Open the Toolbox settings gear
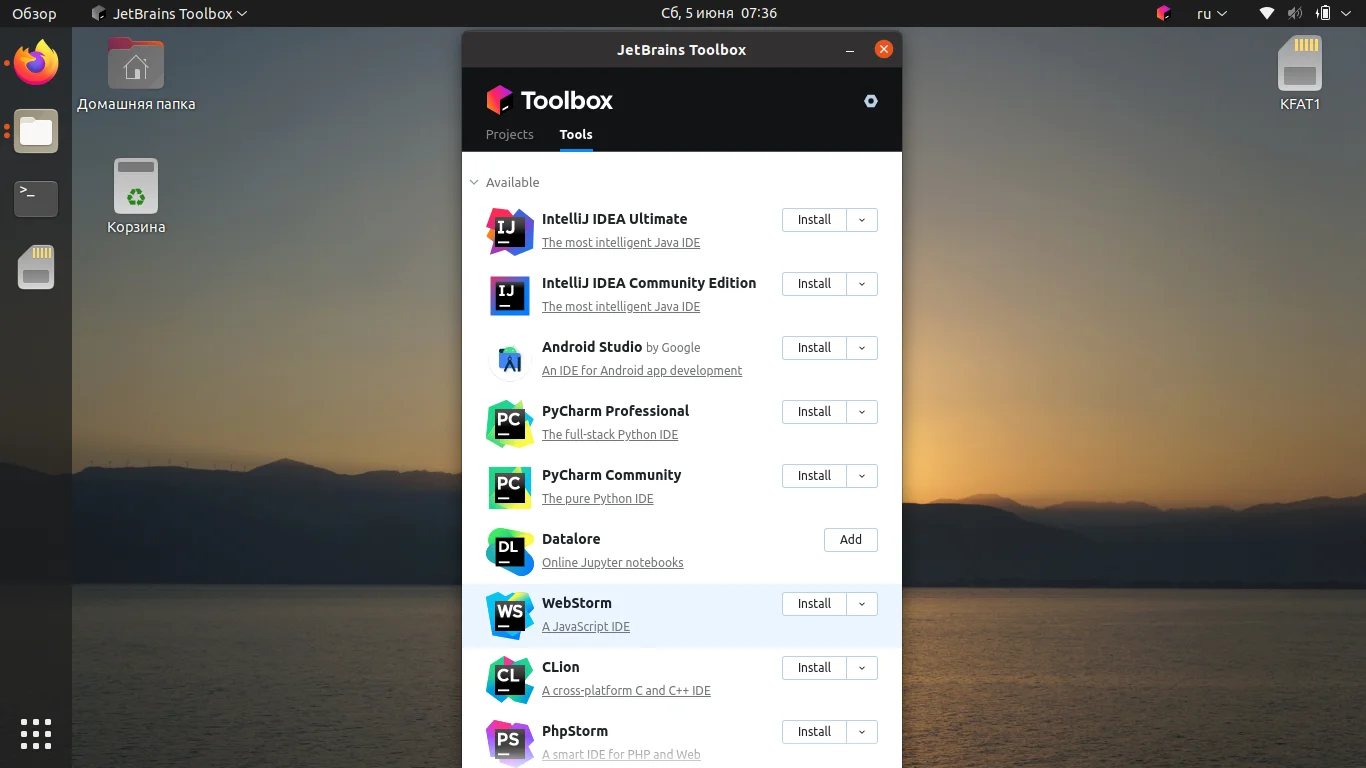The width and height of the screenshot is (1366, 768). pos(870,101)
